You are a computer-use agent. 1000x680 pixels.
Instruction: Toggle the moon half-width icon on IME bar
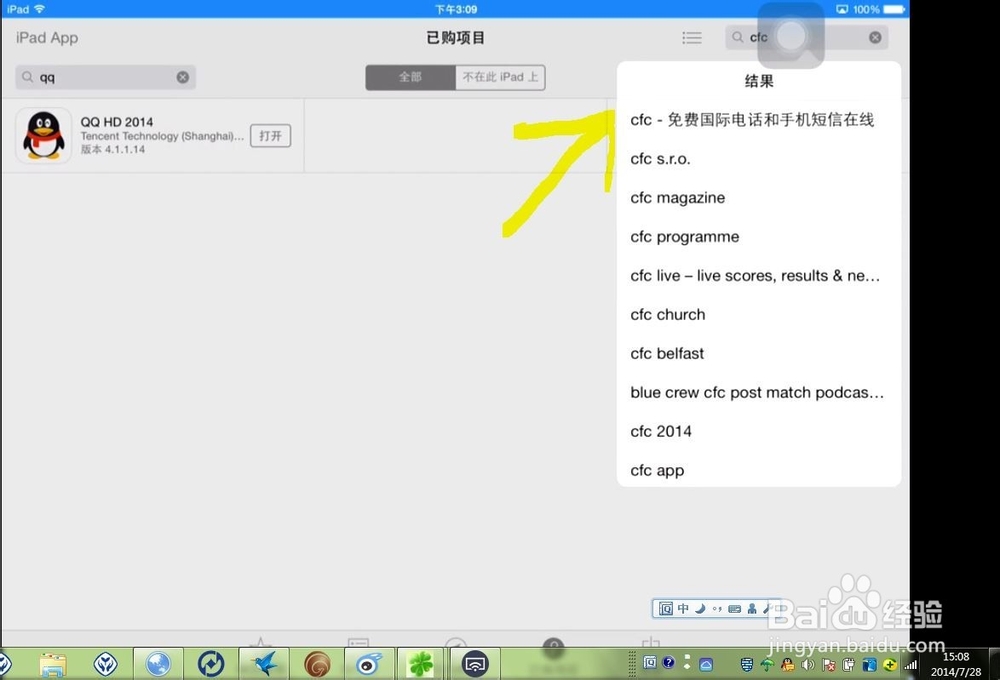tap(700, 609)
